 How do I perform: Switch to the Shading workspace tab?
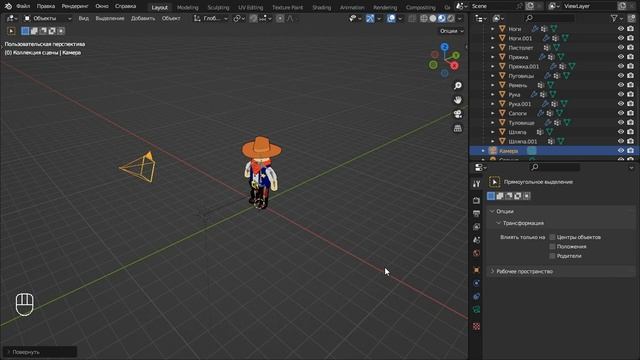click(x=322, y=7)
